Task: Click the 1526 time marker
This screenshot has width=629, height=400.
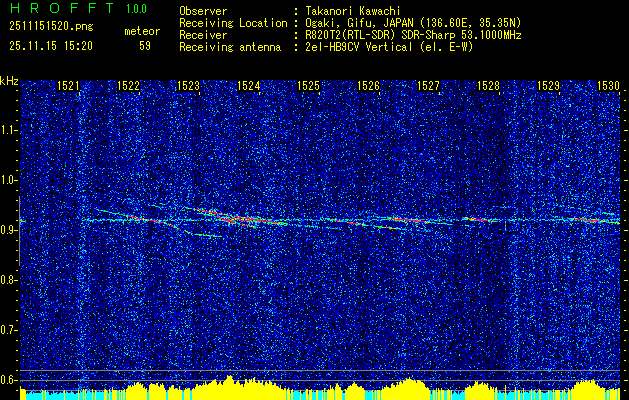Action: (x=368, y=85)
